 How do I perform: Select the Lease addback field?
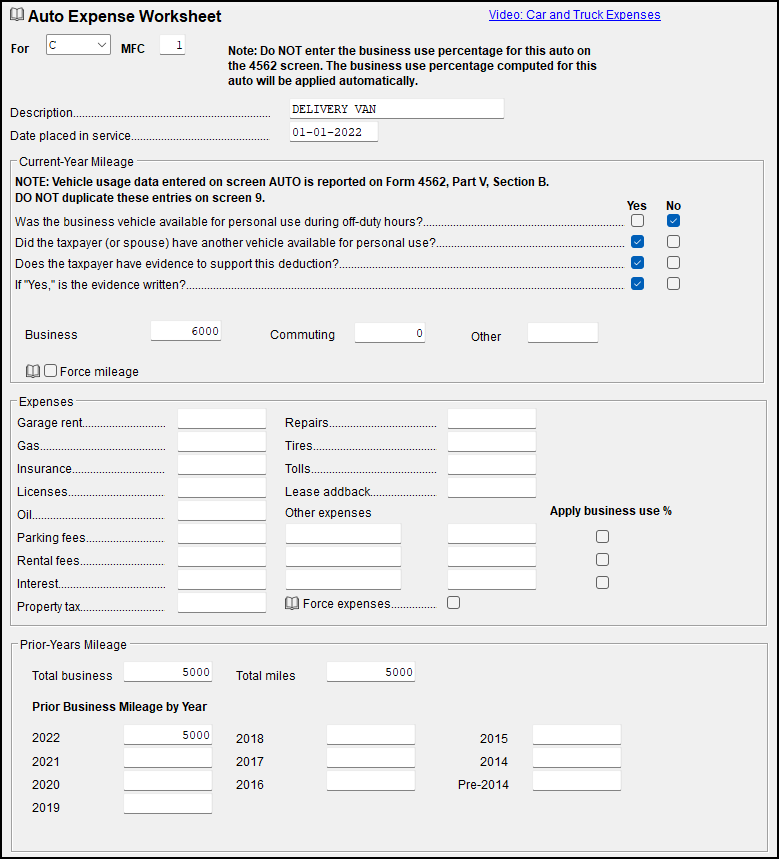[x=492, y=488]
